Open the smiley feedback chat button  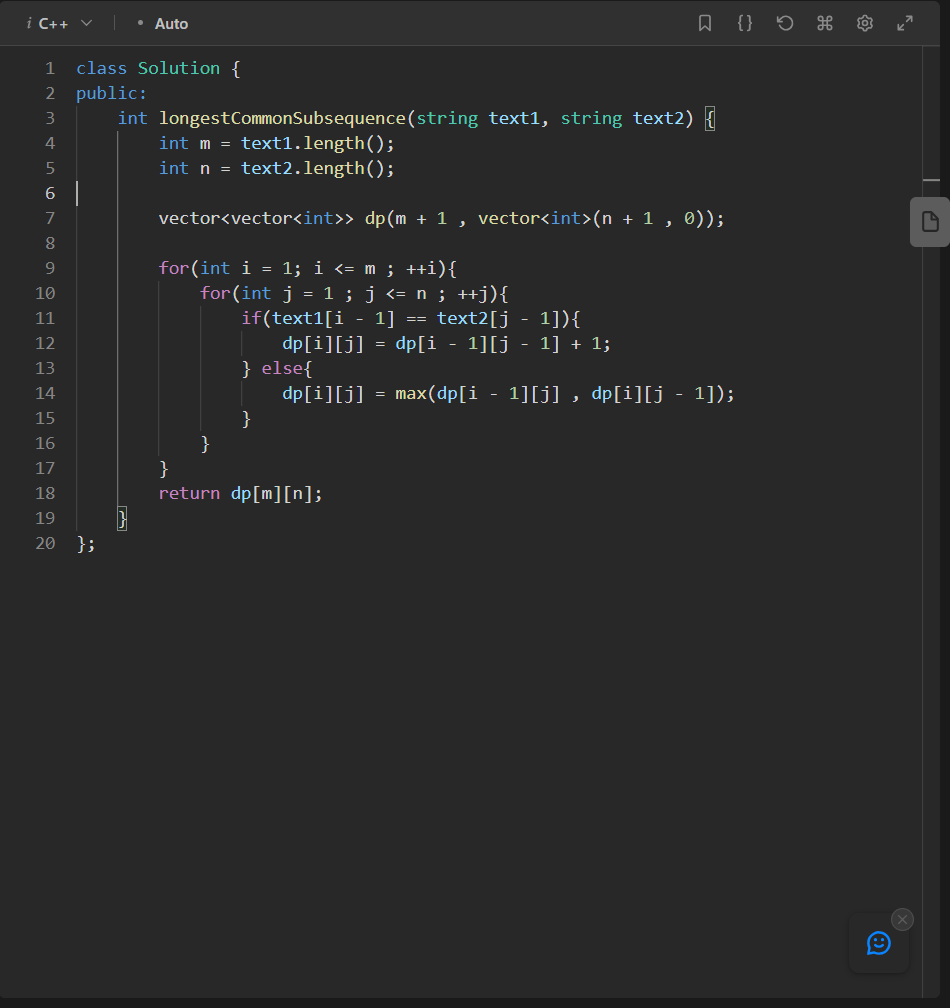pyautogui.click(x=878, y=943)
